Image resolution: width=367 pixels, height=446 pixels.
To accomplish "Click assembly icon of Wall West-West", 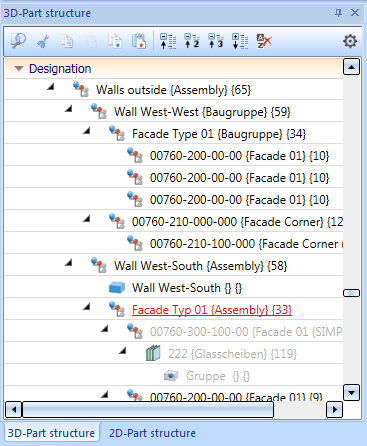I will [x=99, y=111].
